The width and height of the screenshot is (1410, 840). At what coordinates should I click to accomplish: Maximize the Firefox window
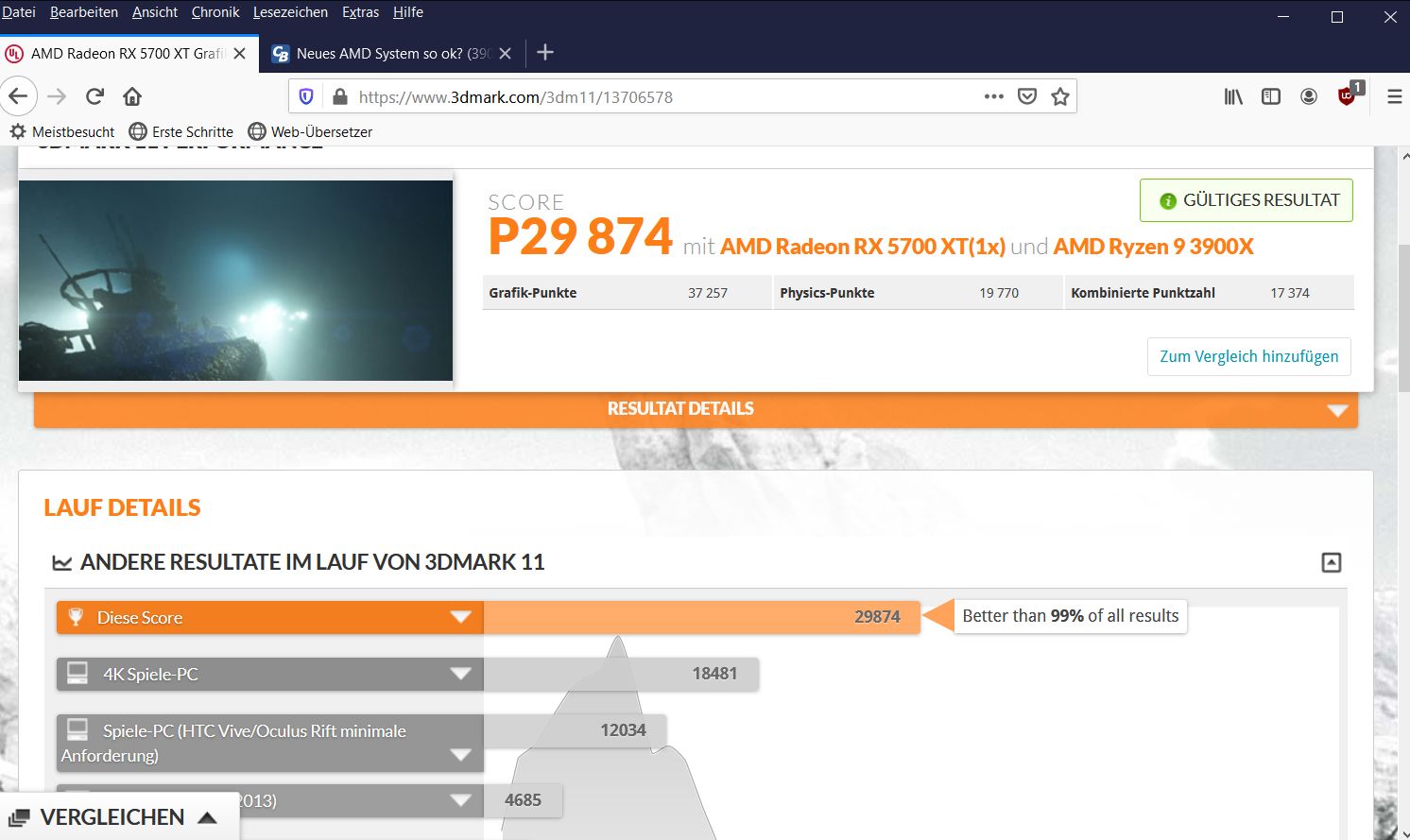pos(1337,17)
